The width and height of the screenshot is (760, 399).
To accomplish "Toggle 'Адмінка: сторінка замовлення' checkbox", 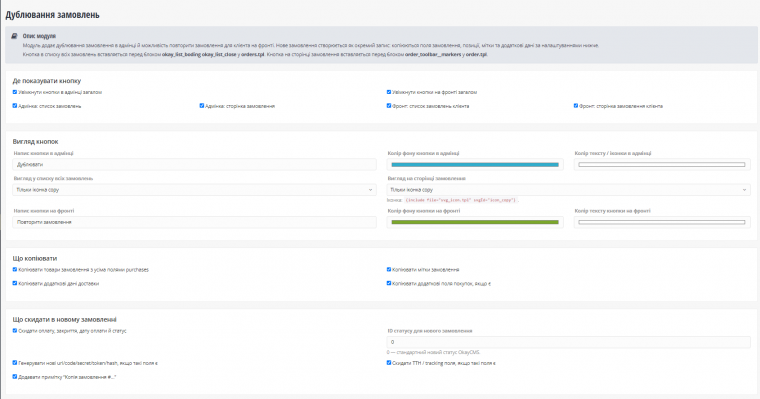I will tap(202, 105).
